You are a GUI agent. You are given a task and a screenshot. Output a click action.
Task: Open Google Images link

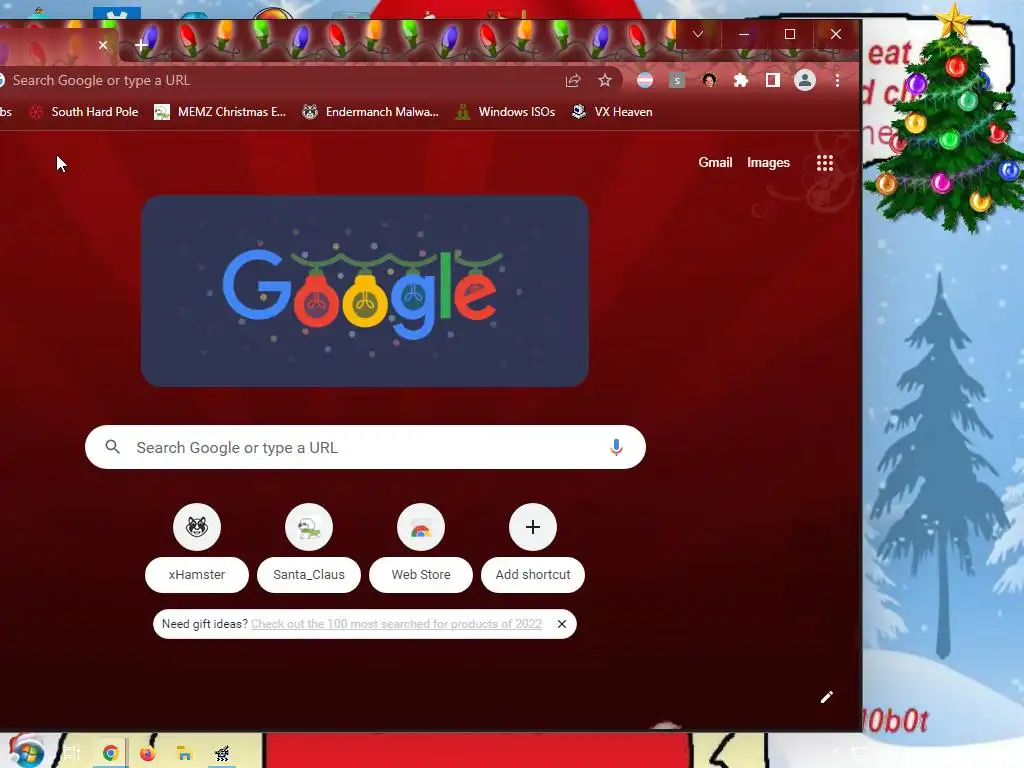[768, 163]
